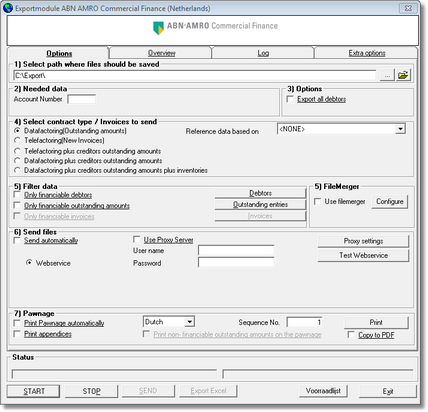Expand the Reference data based on dropdown

400,129
